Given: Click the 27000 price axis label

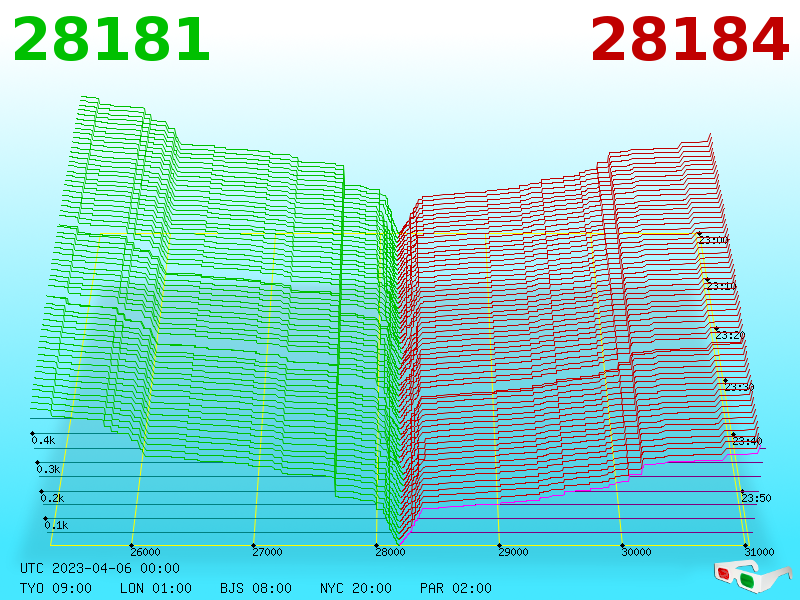Looking at the screenshot, I should (x=267, y=552).
